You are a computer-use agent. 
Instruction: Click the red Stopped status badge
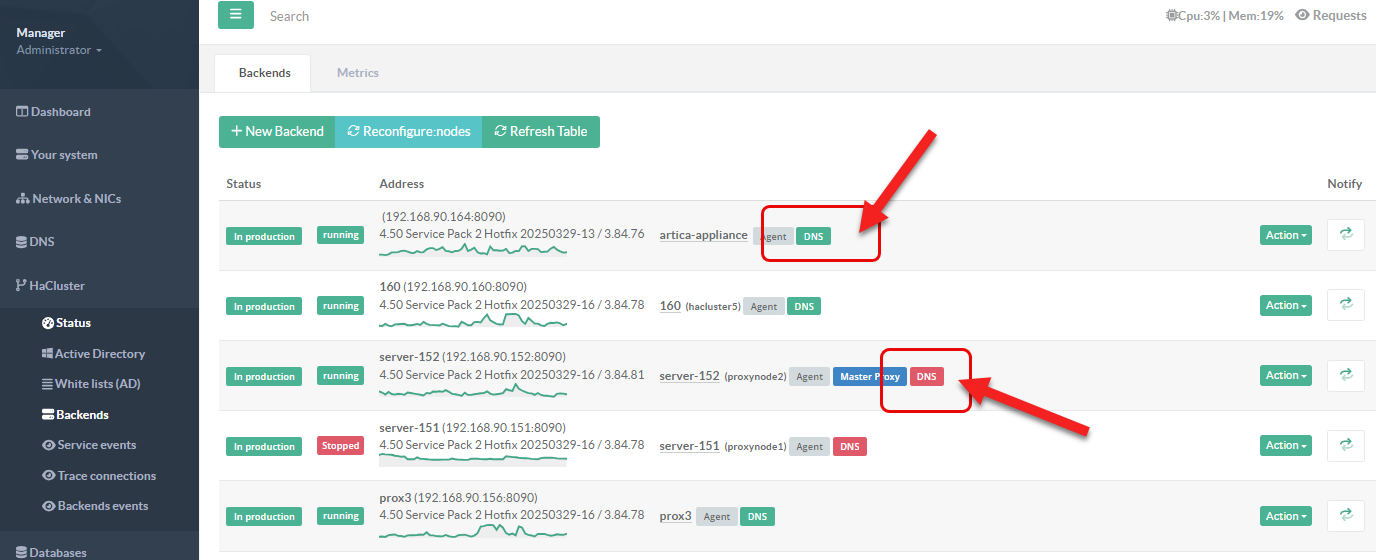(x=340, y=446)
